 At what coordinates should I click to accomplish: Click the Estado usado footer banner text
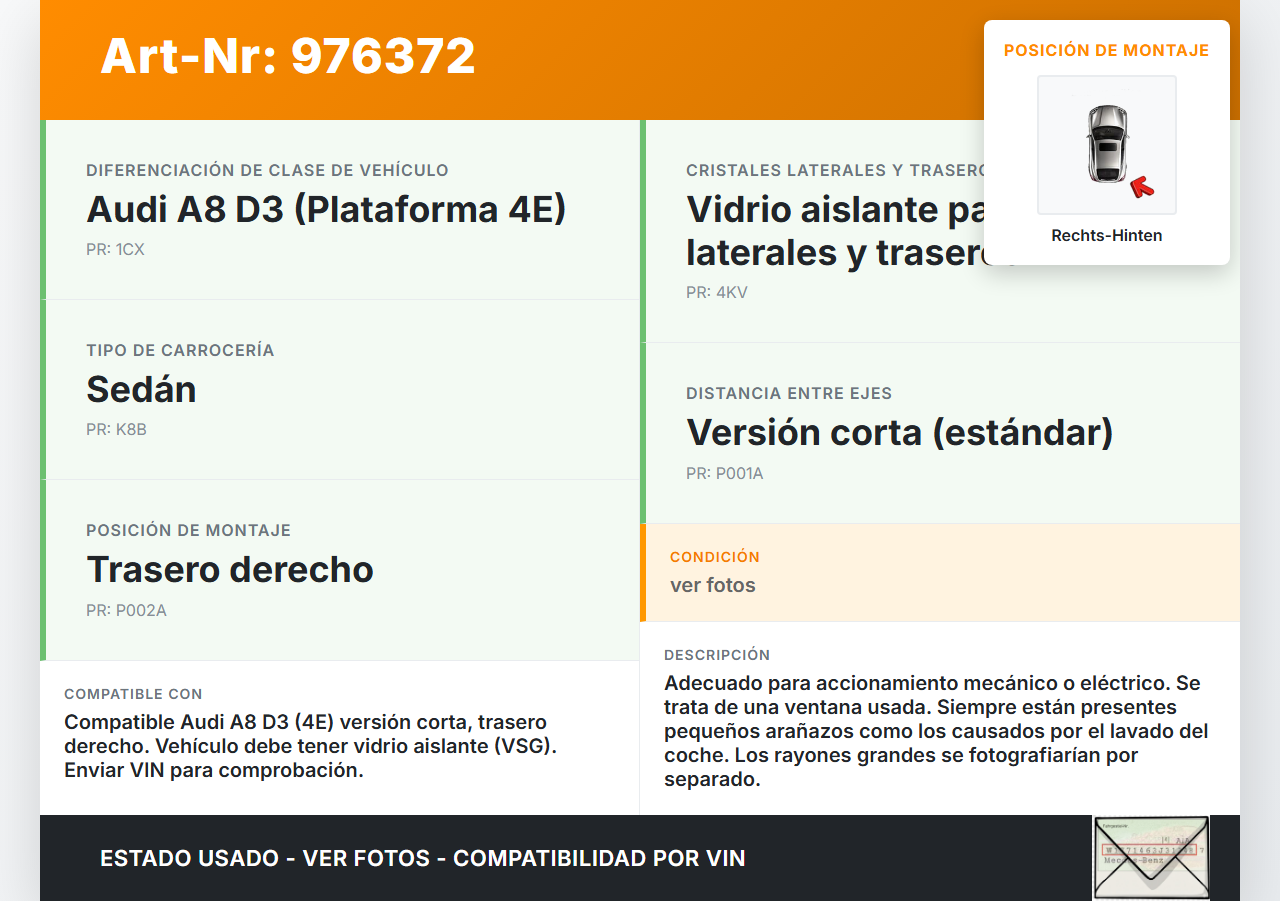click(x=422, y=858)
